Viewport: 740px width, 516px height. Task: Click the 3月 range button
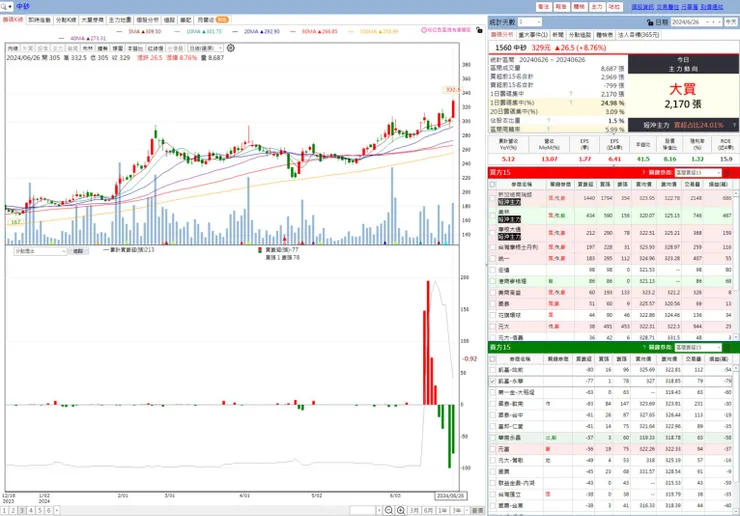(414, 510)
